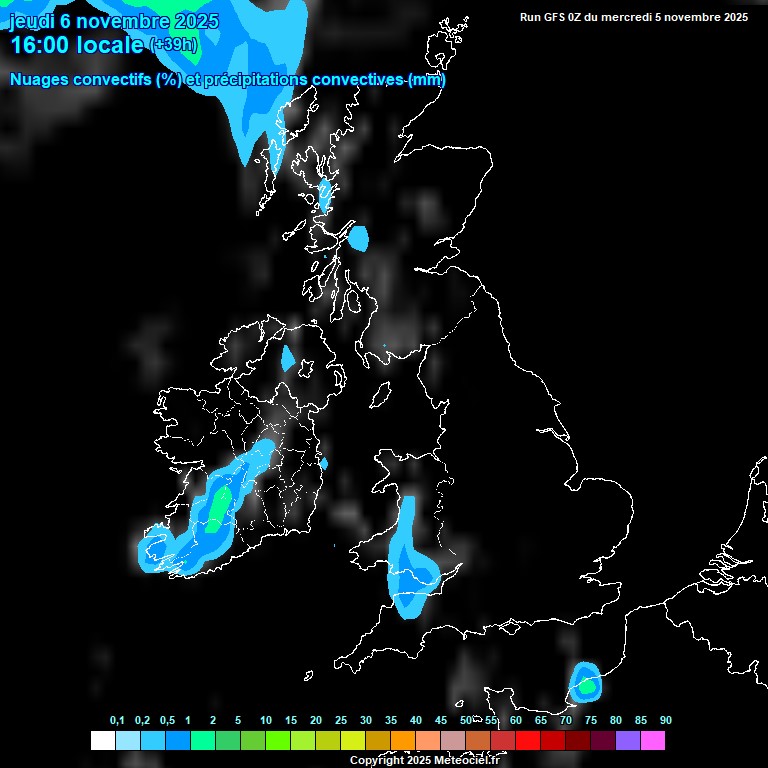Click the green precipitation spot on the French coast
The height and width of the screenshot is (768, 768).
click(586, 686)
